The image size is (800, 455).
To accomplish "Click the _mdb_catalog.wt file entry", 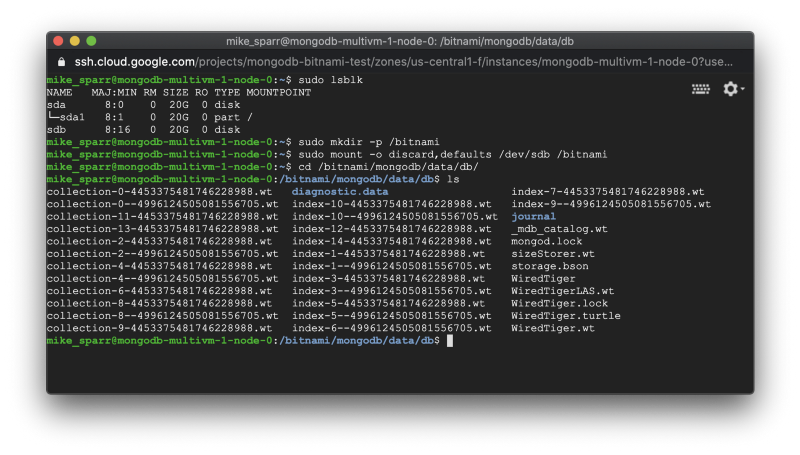I will pos(559,229).
